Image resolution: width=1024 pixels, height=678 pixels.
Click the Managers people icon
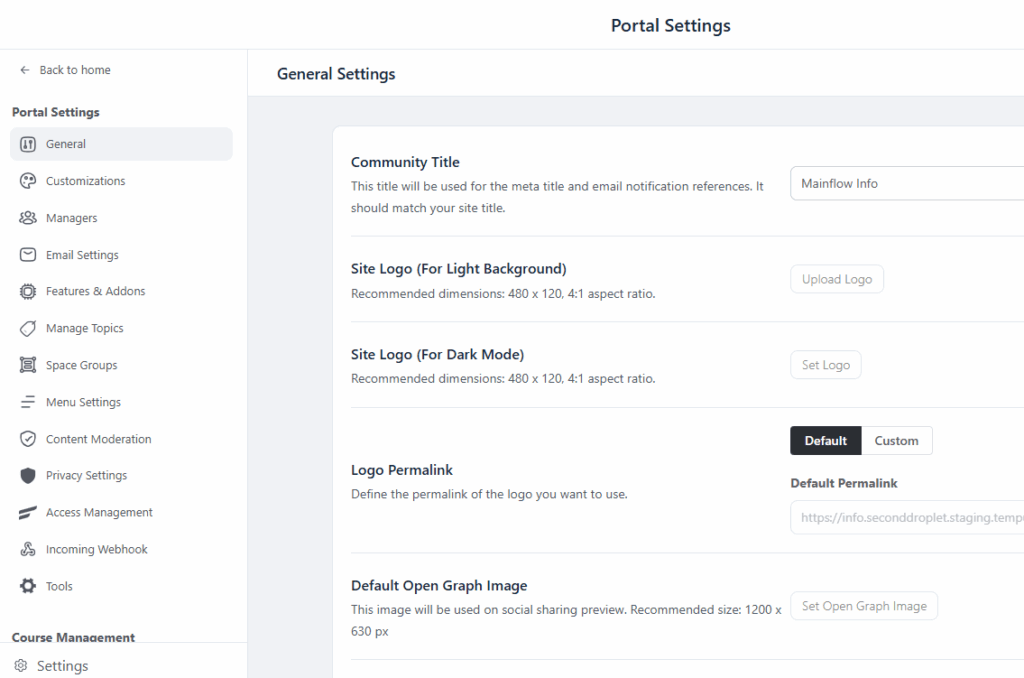click(x=28, y=218)
